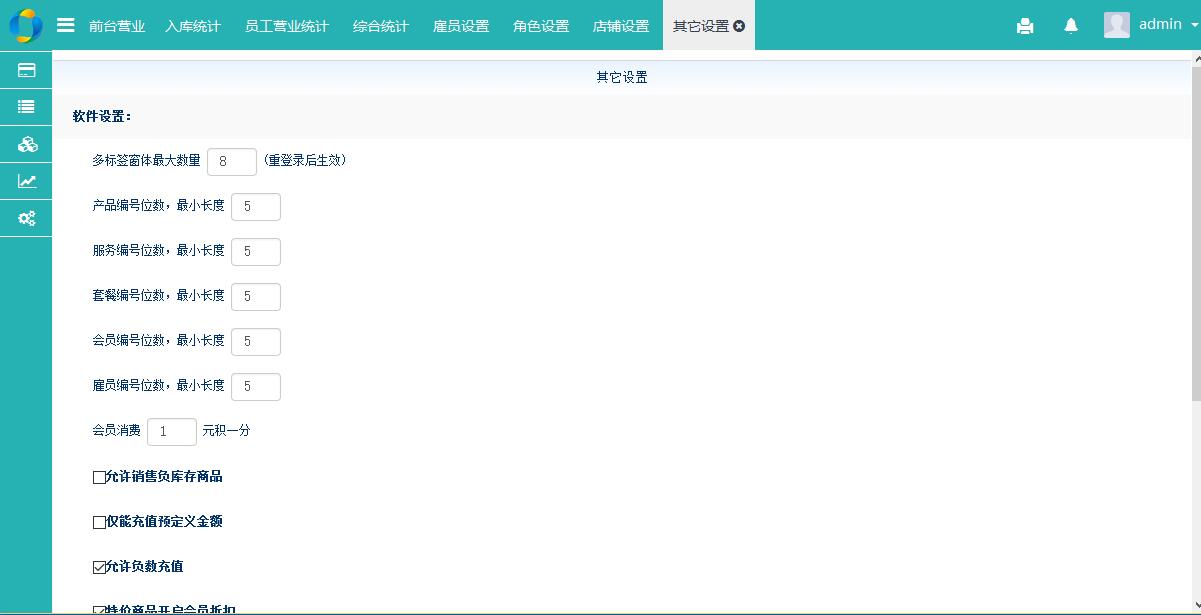Open the stacked boxes inventory icon

pos(27,144)
